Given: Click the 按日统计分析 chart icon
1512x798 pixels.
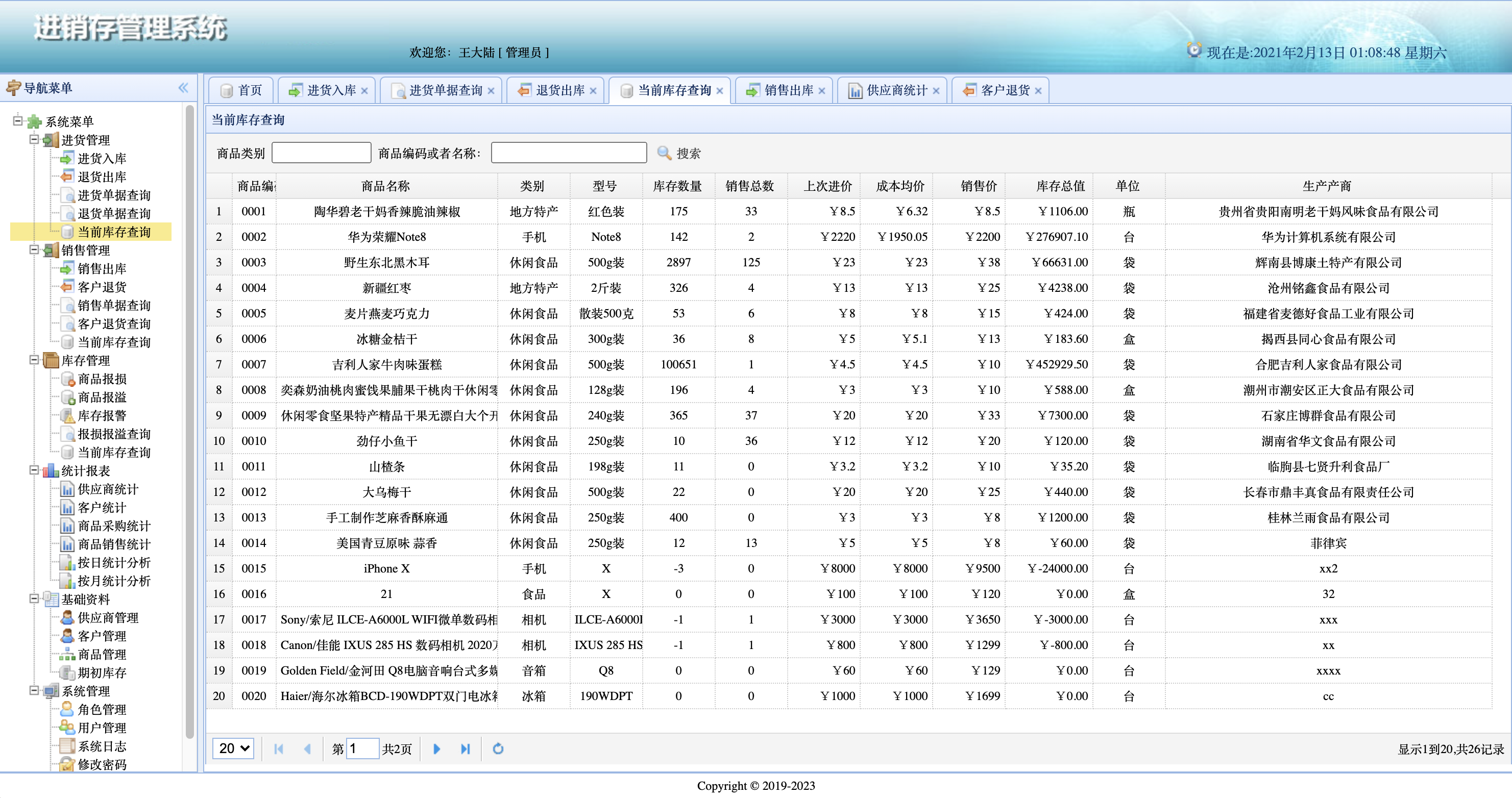Looking at the screenshot, I should [x=68, y=563].
